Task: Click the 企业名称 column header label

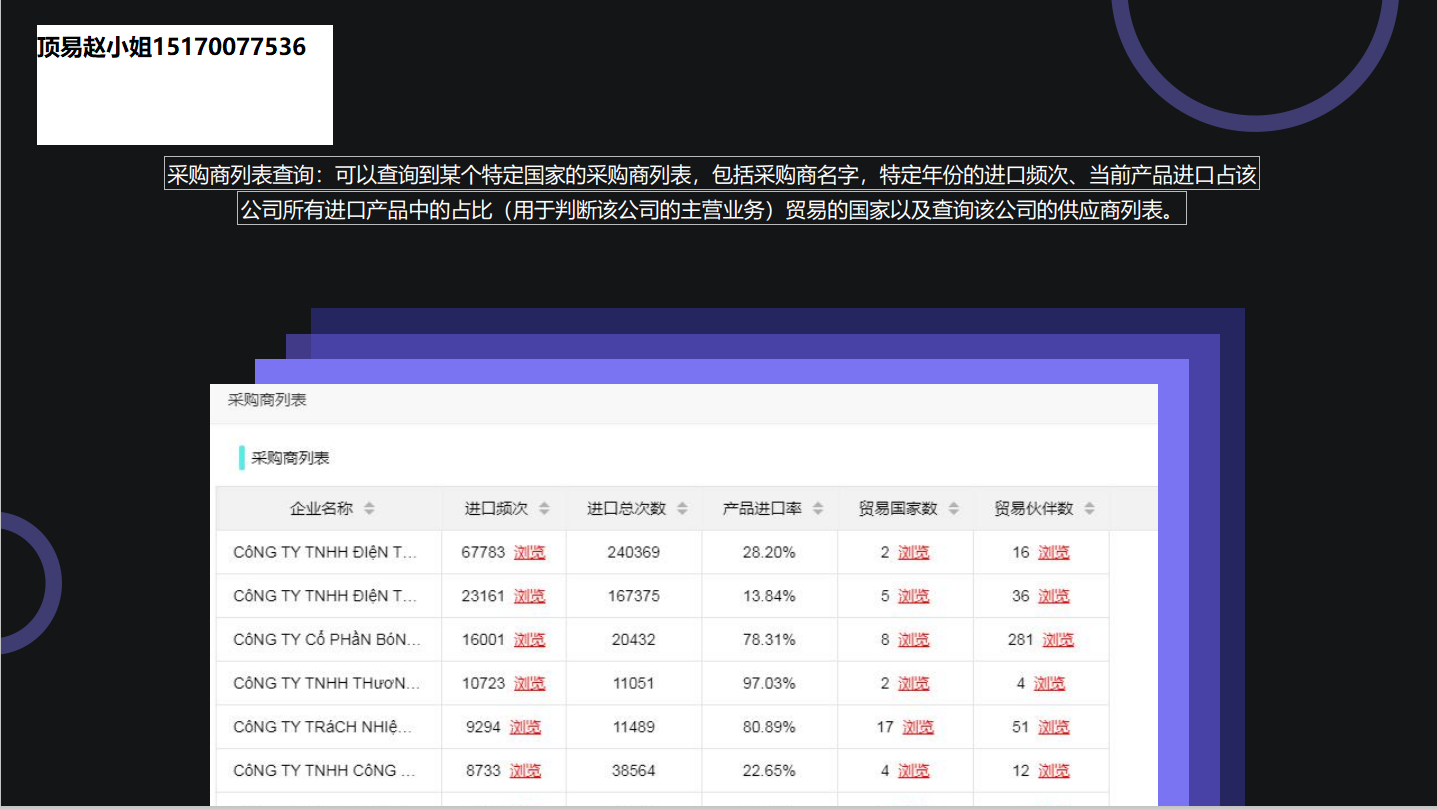Action: [x=321, y=508]
